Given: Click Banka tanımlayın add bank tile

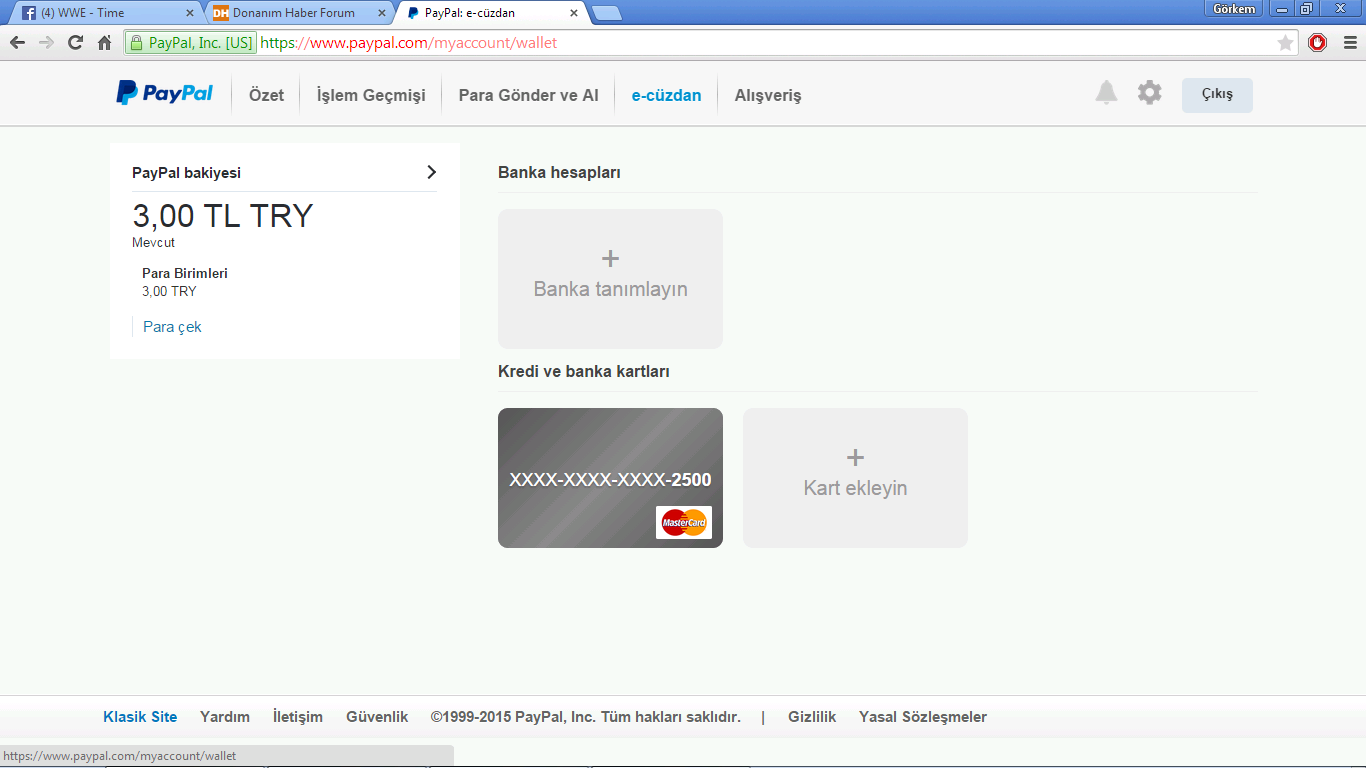Looking at the screenshot, I should [x=610, y=279].
